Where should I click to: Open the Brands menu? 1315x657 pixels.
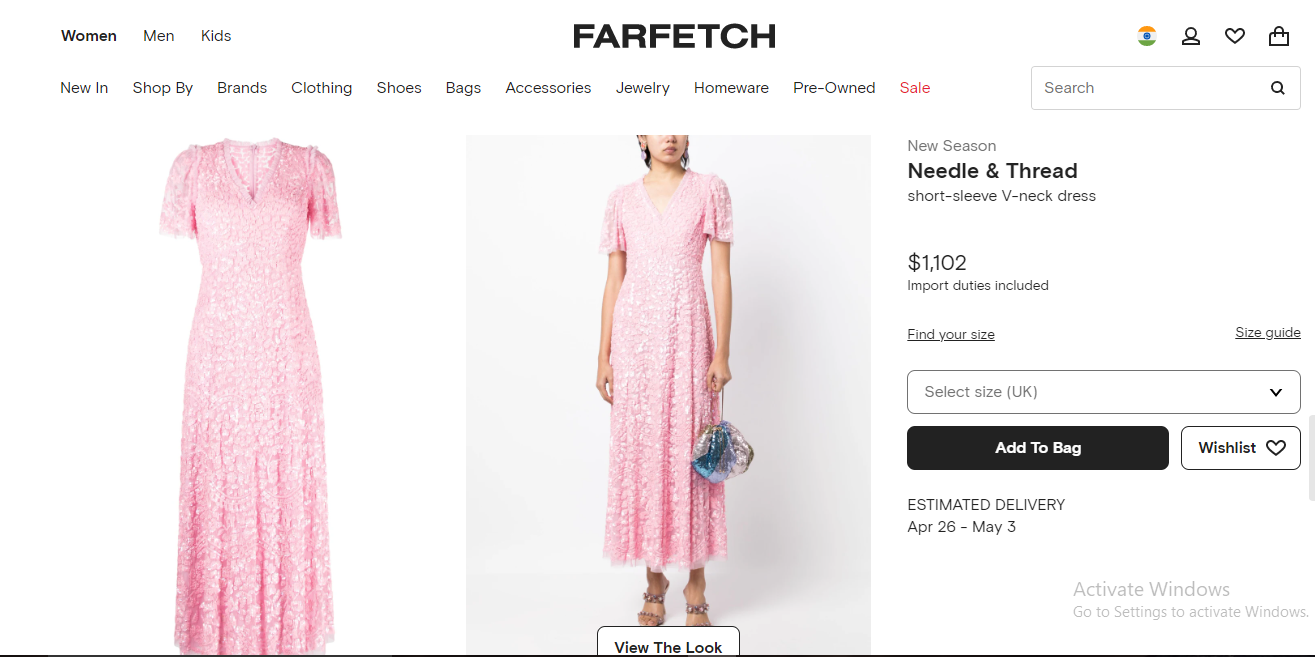click(x=242, y=88)
